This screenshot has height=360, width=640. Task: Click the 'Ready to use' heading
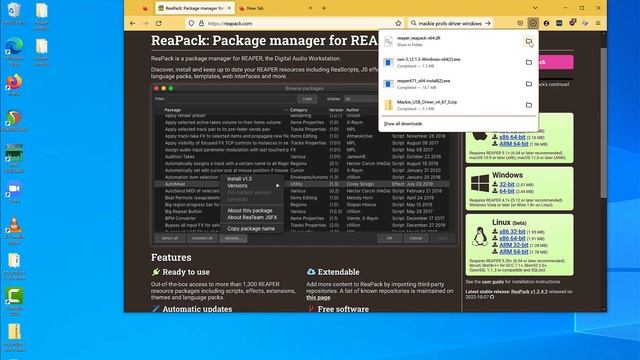[186, 272]
